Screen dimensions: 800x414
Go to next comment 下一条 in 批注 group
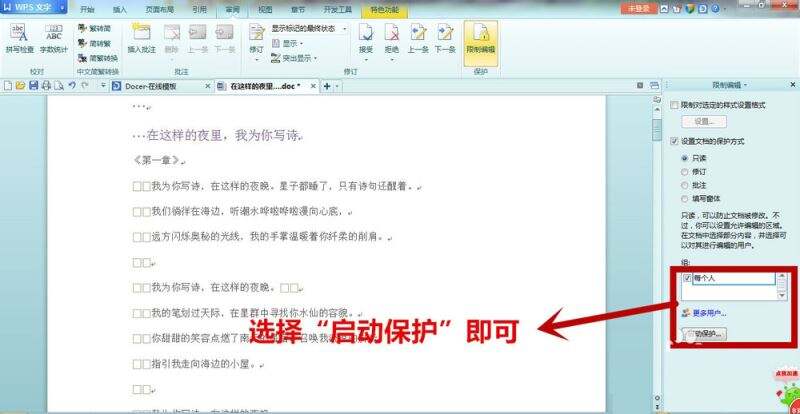[x=224, y=39]
